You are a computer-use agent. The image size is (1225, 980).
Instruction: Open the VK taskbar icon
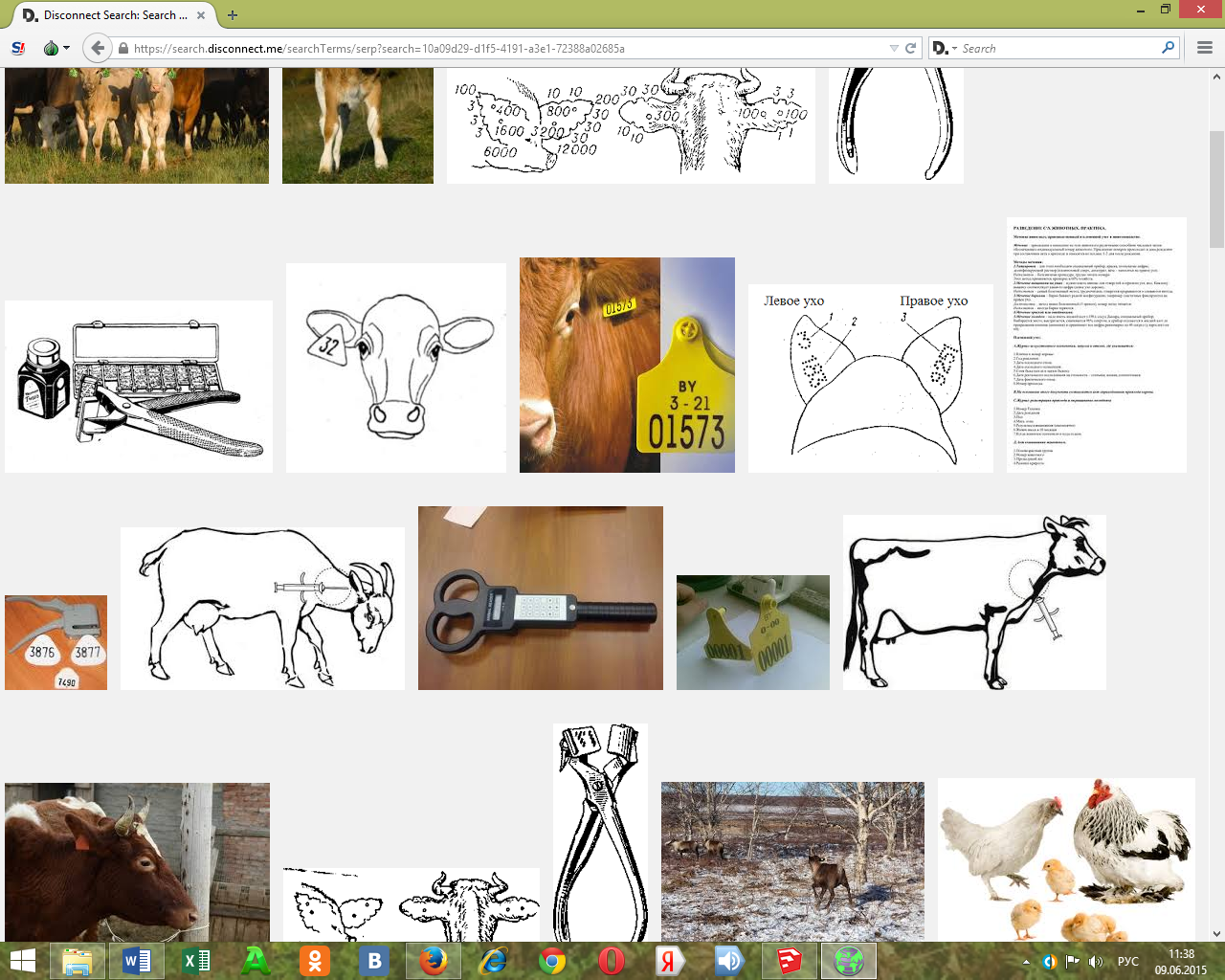coord(374,961)
